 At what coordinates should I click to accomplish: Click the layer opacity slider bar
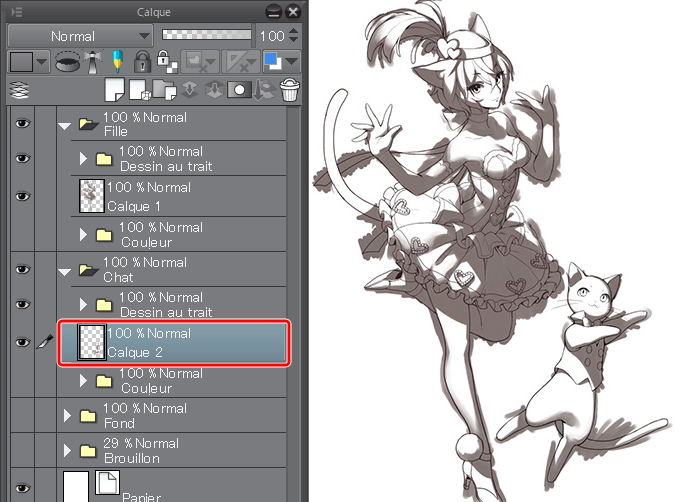[206, 34]
